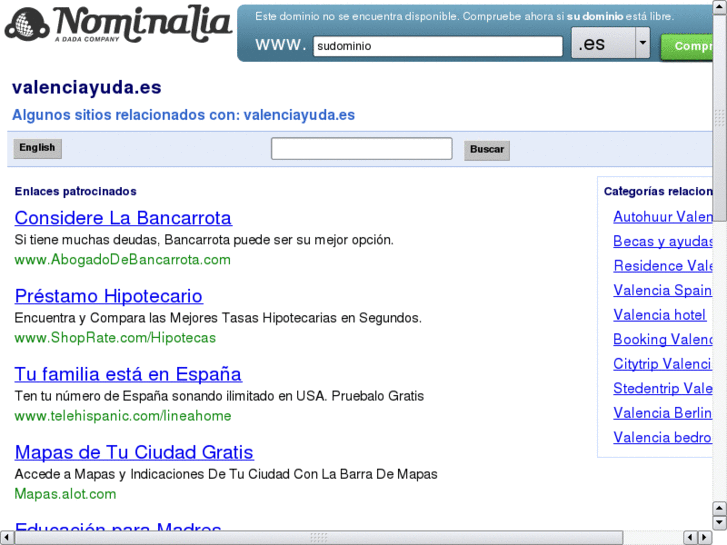The height and width of the screenshot is (545, 727).
Task: Click the vertical scrollbar down arrow at bottom
Action: pyautogui.click(x=720, y=523)
